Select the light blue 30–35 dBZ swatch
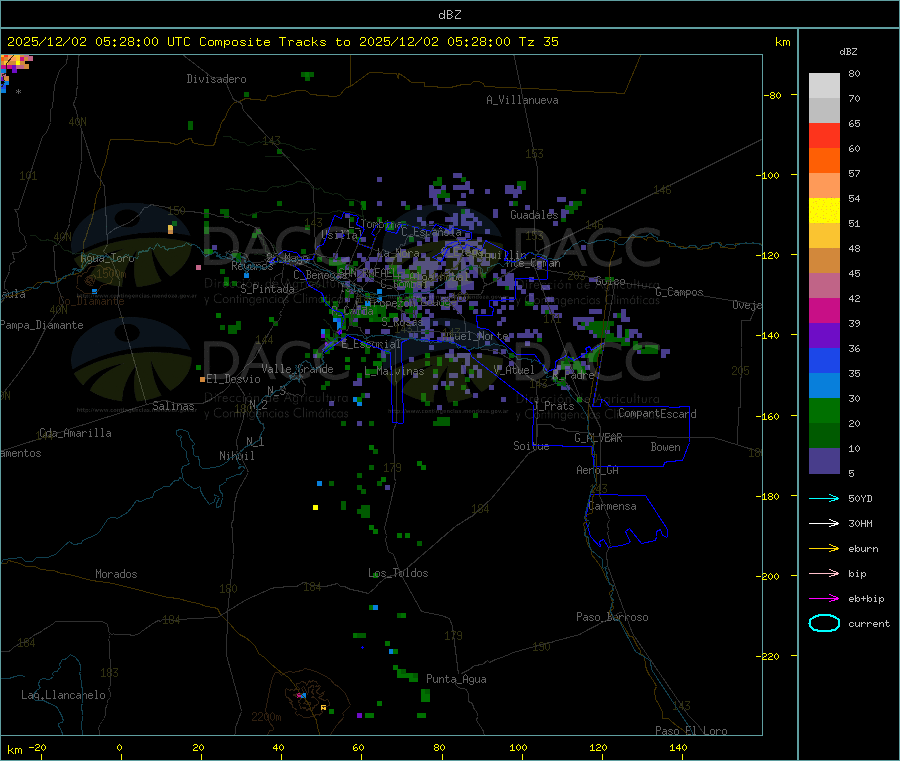 (824, 386)
